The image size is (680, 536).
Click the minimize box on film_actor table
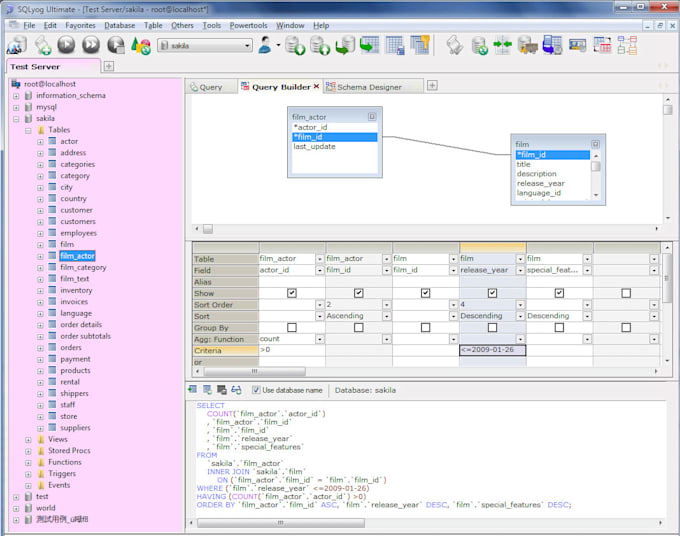[x=372, y=117]
